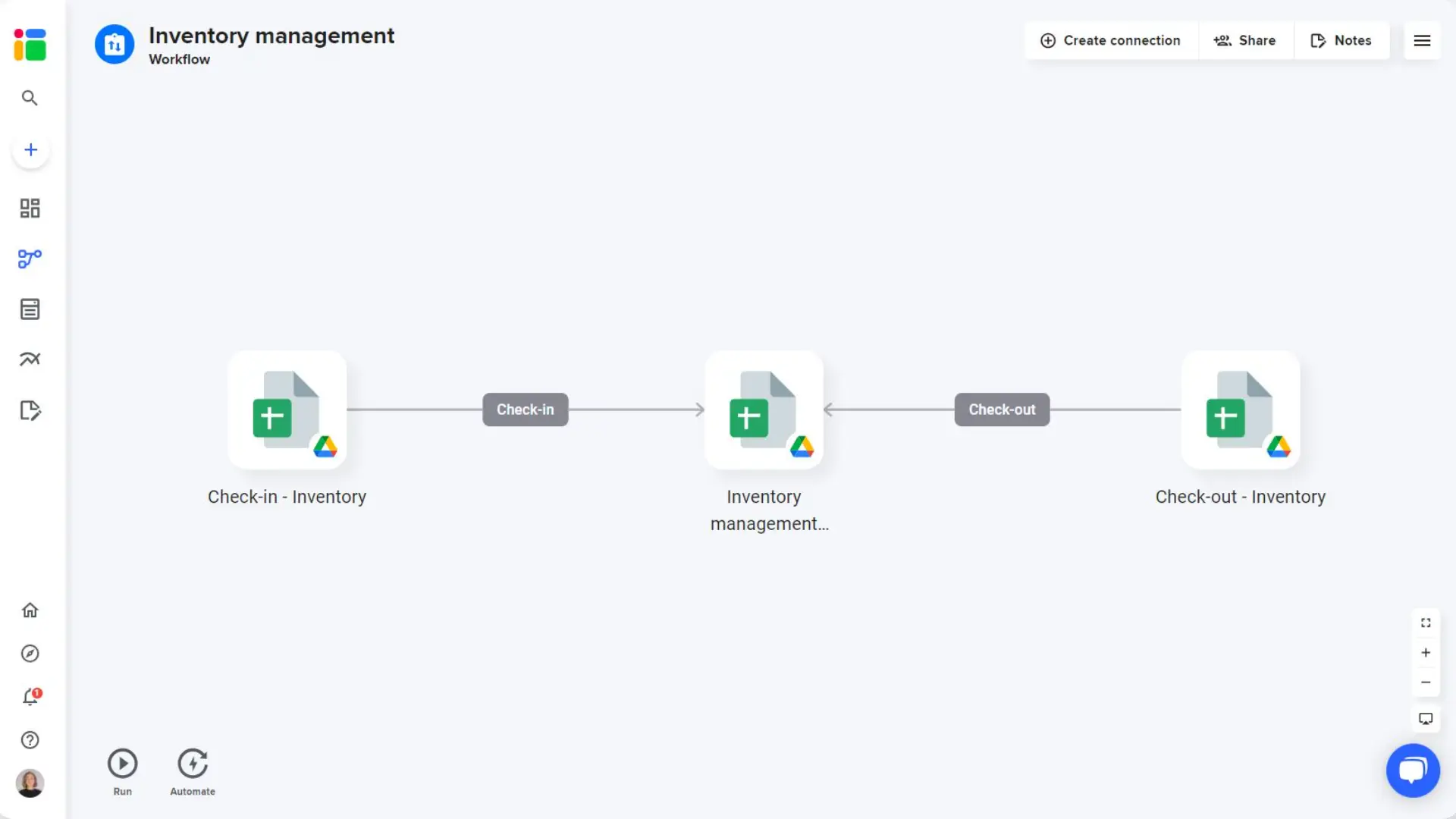
Task: Click the home icon in sidebar
Action: click(30, 610)
